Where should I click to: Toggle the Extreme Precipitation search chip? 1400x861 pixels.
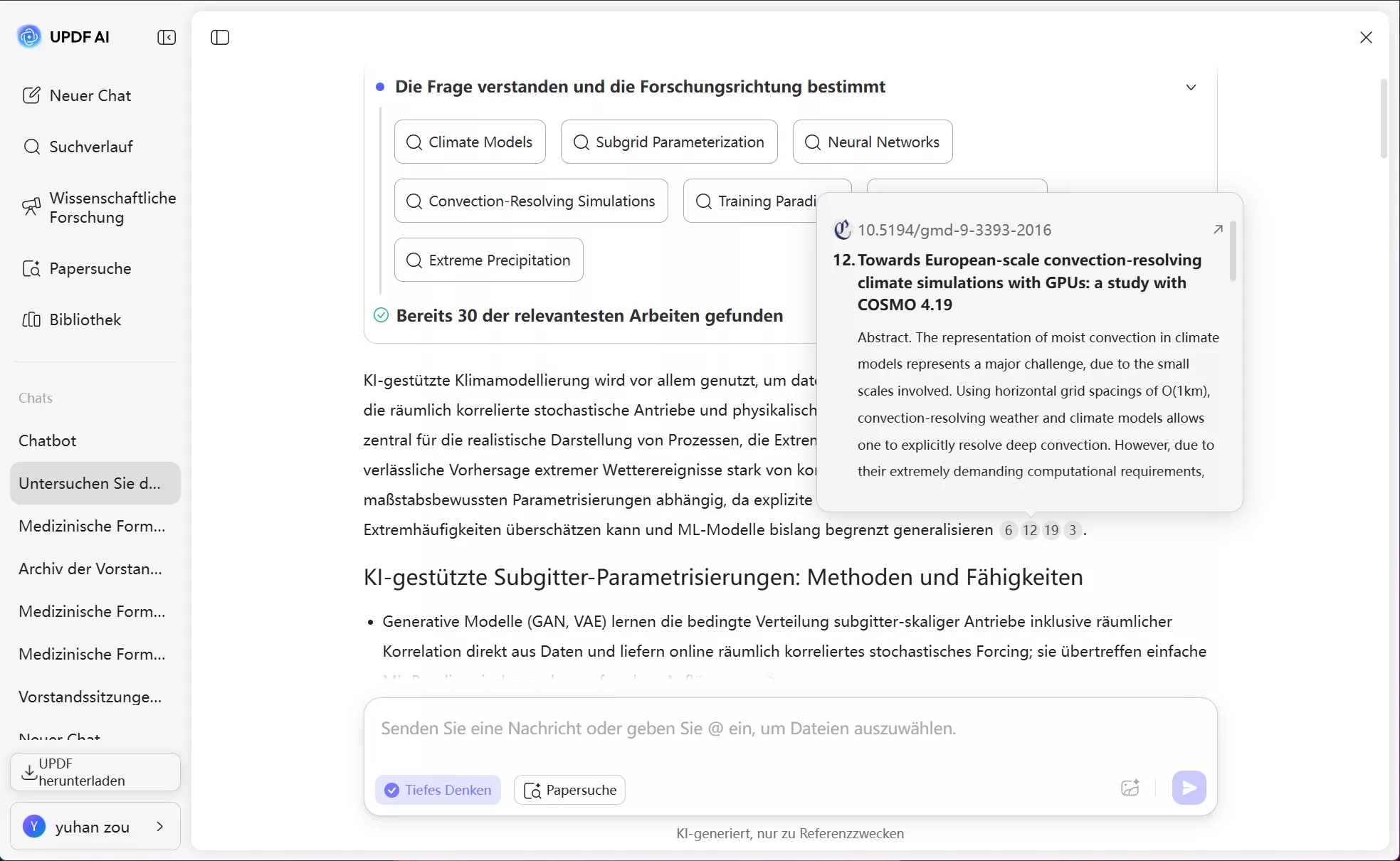[x=488, y=260]
